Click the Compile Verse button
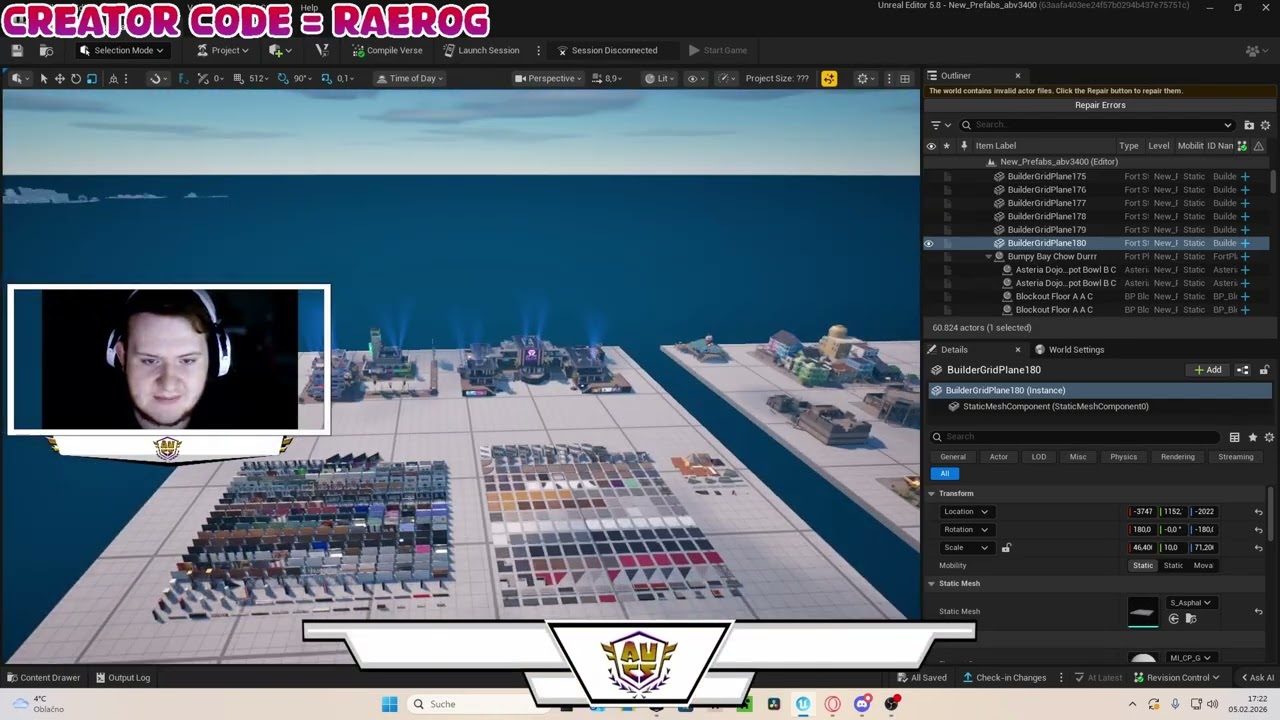Viewport: 1280px width, 720px height. tap(387, 50)
